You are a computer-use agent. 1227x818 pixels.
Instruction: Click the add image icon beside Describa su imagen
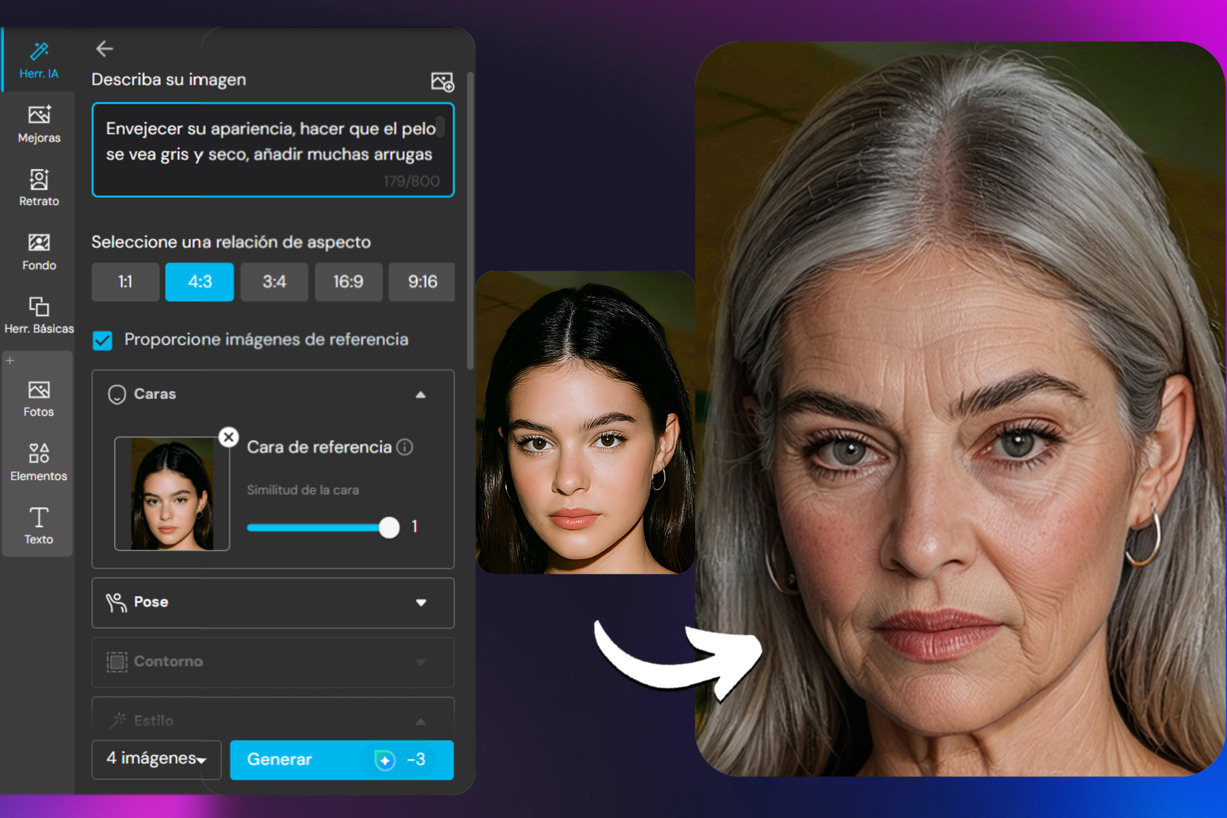click(442, 81)
